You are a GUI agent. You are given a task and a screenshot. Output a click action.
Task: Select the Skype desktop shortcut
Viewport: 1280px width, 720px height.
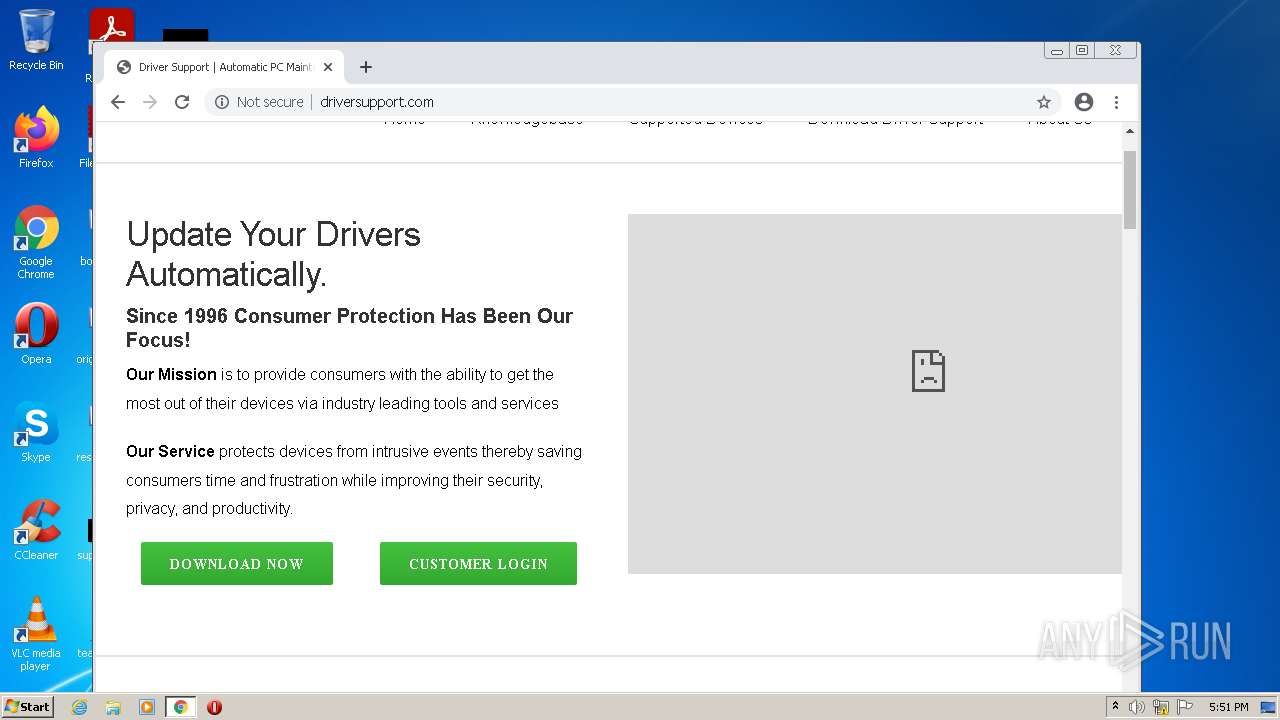pos(36,431)
